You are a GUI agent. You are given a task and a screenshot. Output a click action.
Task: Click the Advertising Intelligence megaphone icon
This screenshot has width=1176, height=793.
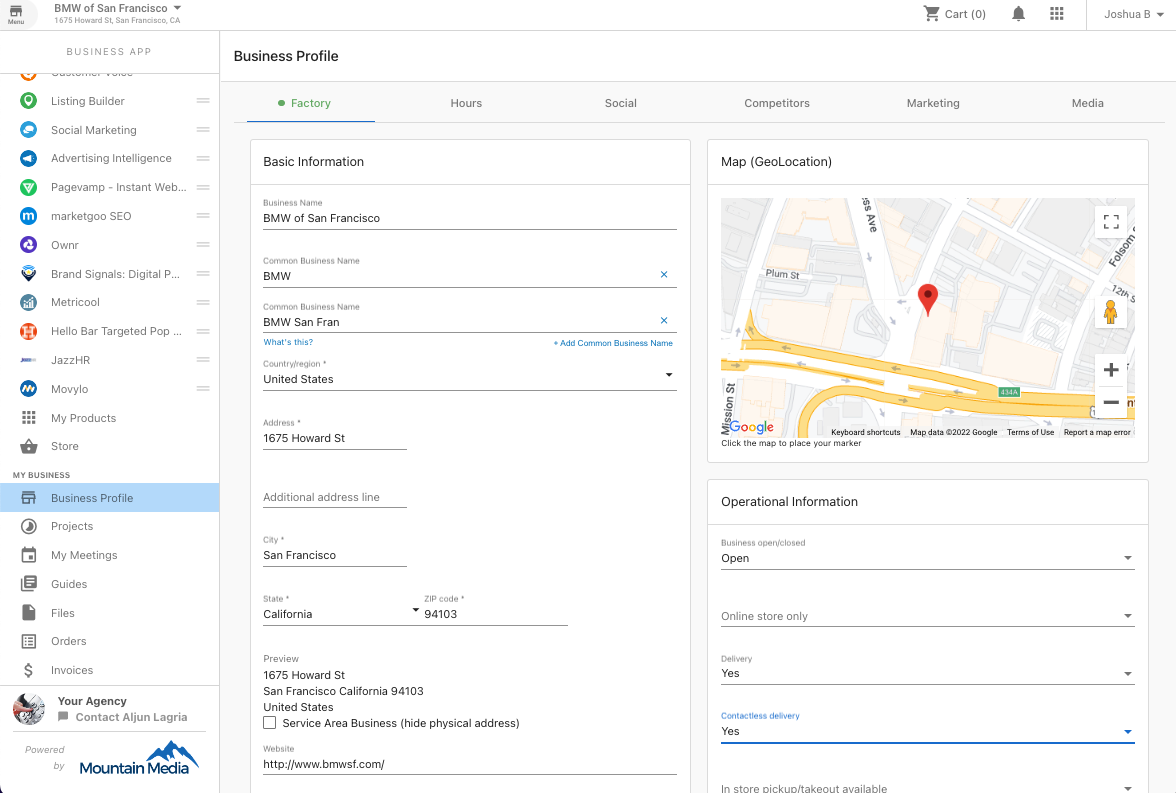[28, 158]
